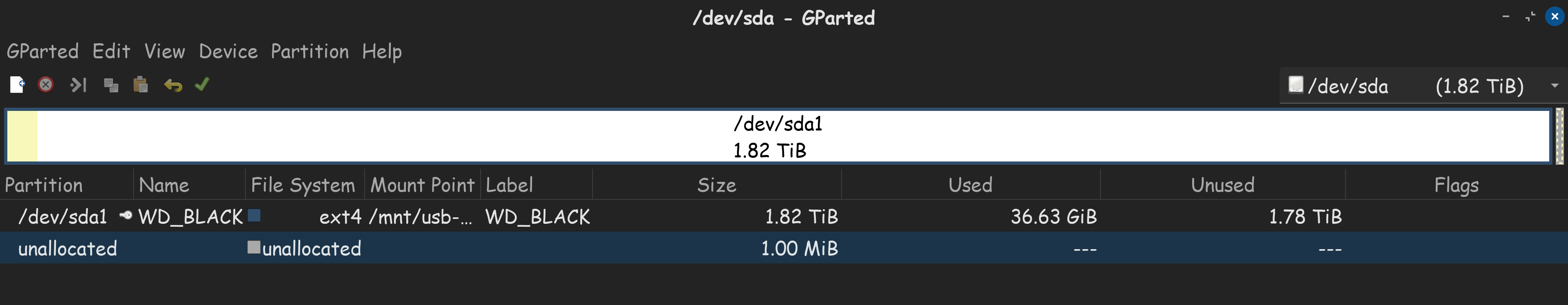
Task: Open the View menu
Action: pyautogui.click(x=164, y=52)
